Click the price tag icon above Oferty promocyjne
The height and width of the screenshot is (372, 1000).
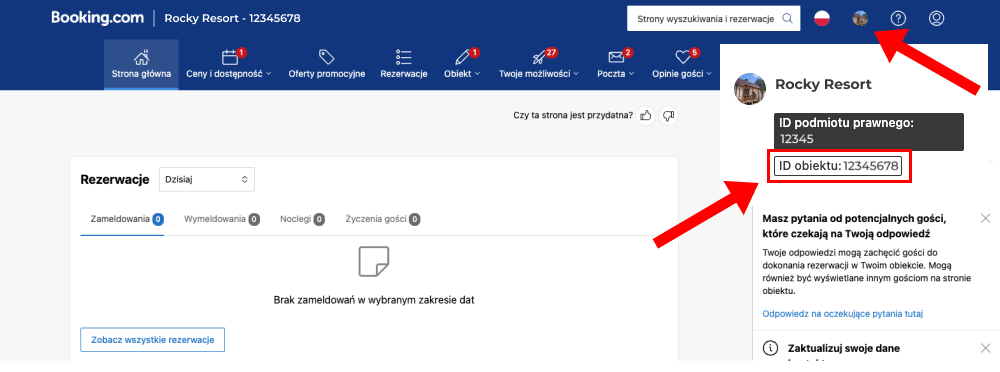coord(327,57)
